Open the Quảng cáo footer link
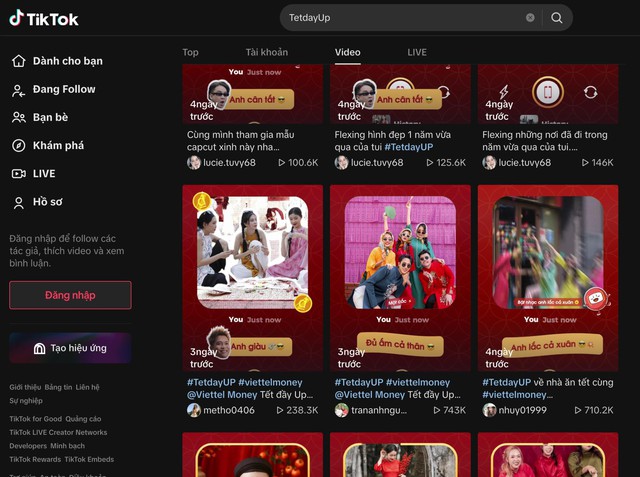 click(x=83, y=419)
